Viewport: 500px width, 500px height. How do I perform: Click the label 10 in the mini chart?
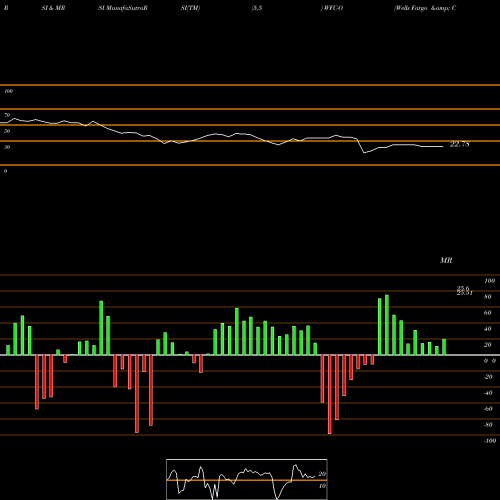(322, 486)
